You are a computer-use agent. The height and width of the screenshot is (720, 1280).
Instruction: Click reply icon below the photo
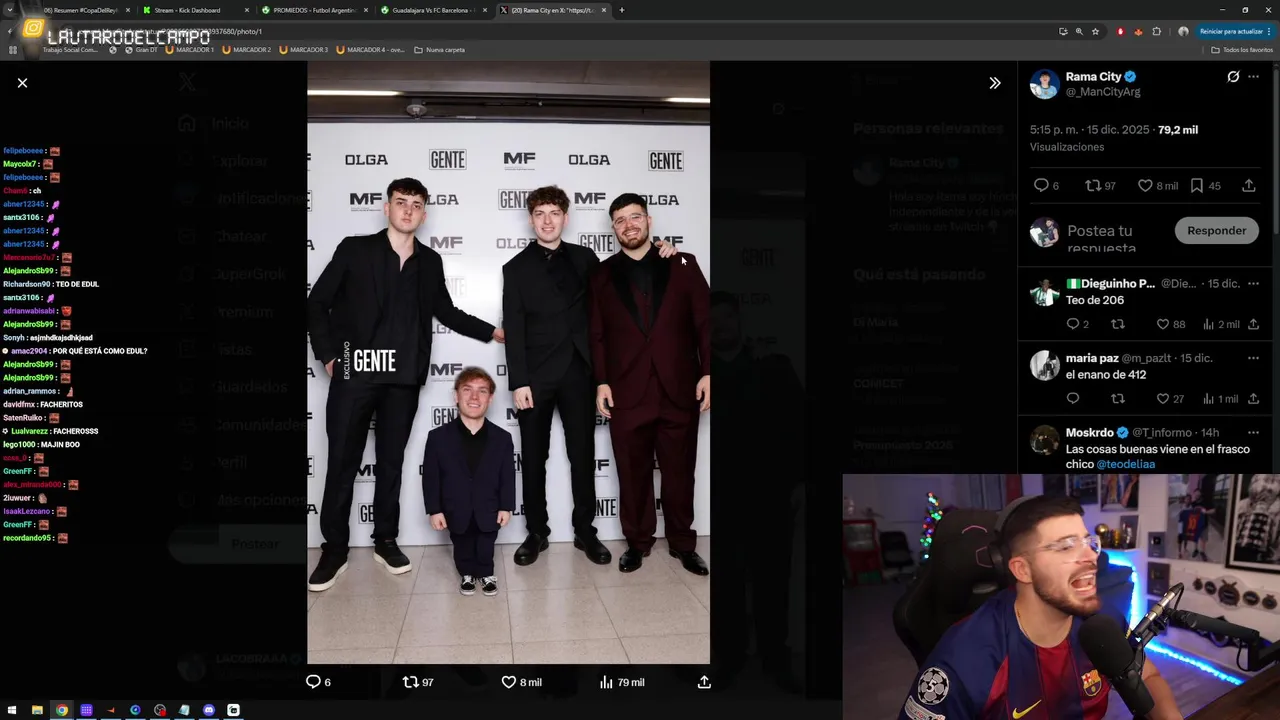click(318, 682)
